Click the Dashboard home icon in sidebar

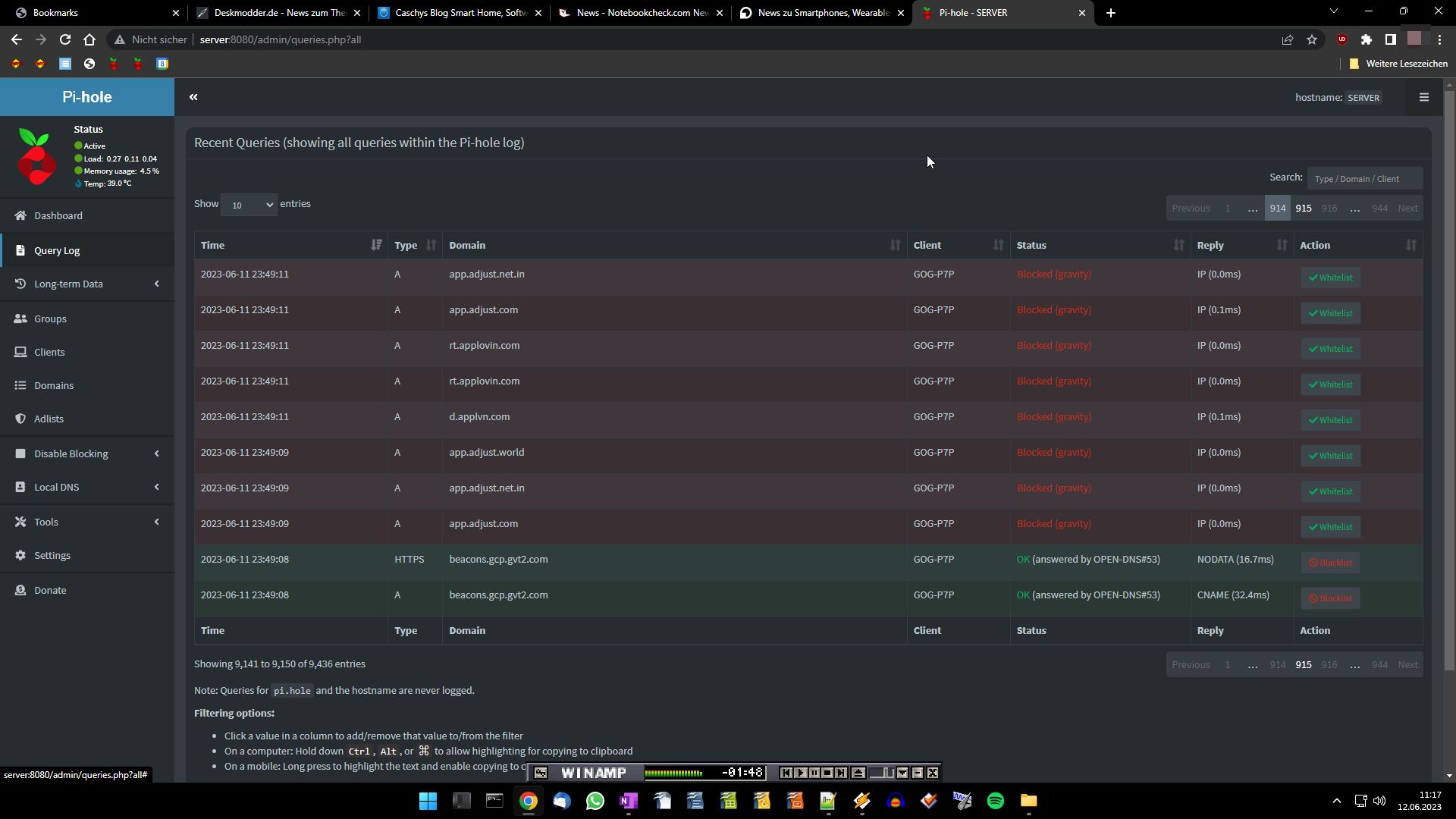pos(20,215)
